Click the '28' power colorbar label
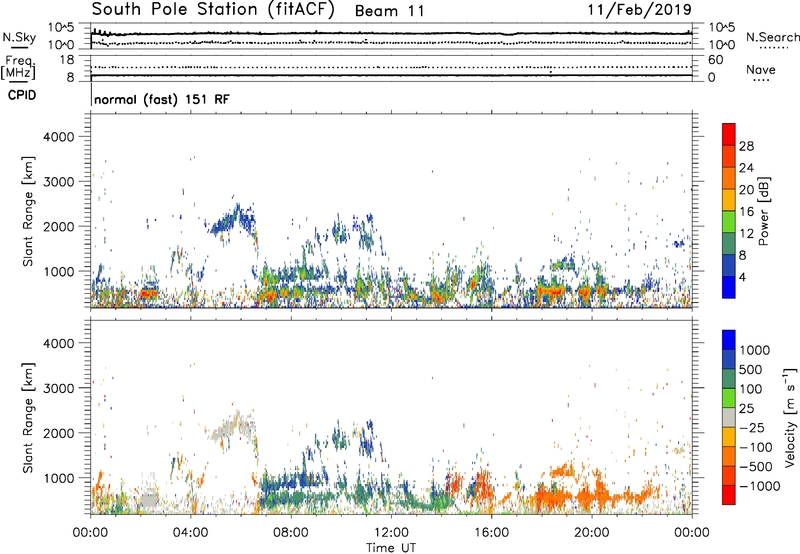Viewport: 800px width, 554px height. [746, 146]
